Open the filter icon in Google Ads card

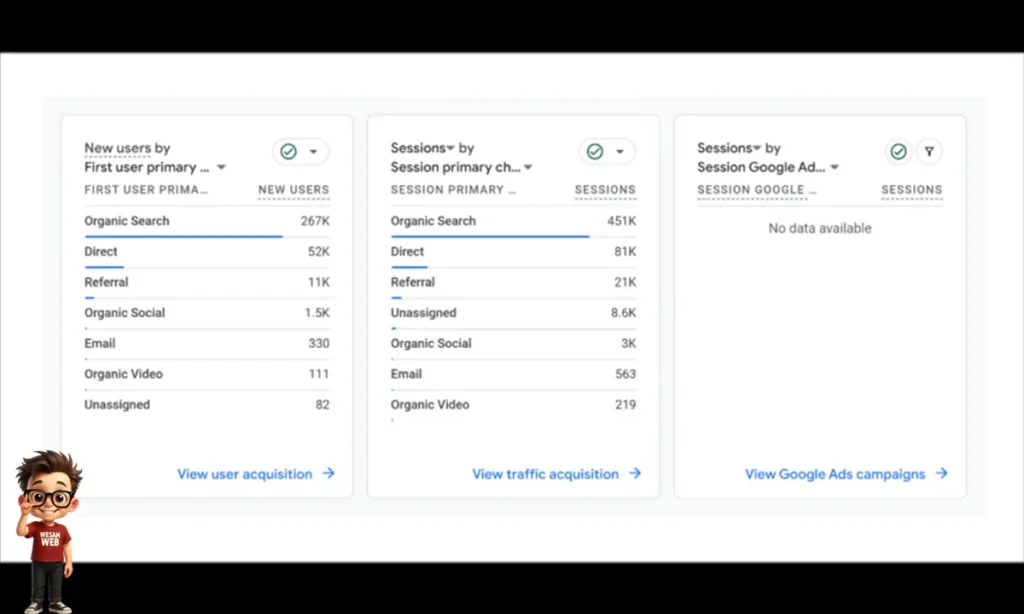[929, 151]
